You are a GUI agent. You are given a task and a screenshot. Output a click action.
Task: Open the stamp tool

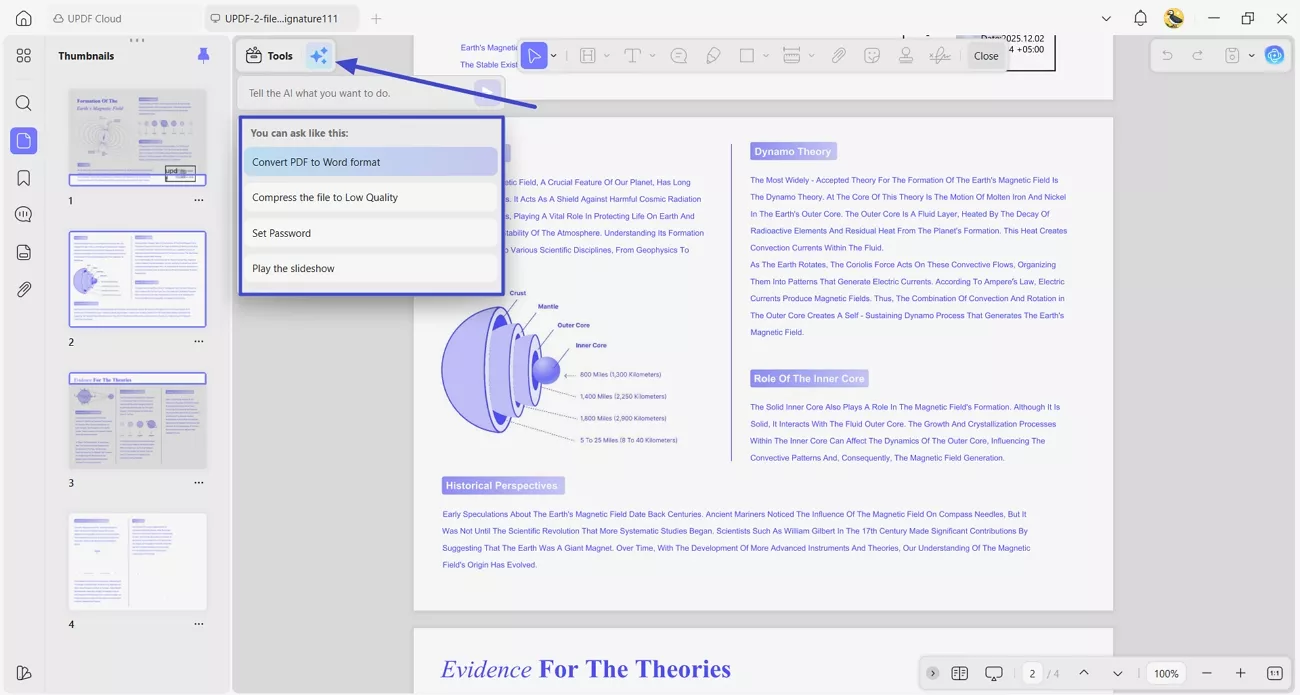click(906, 56)
